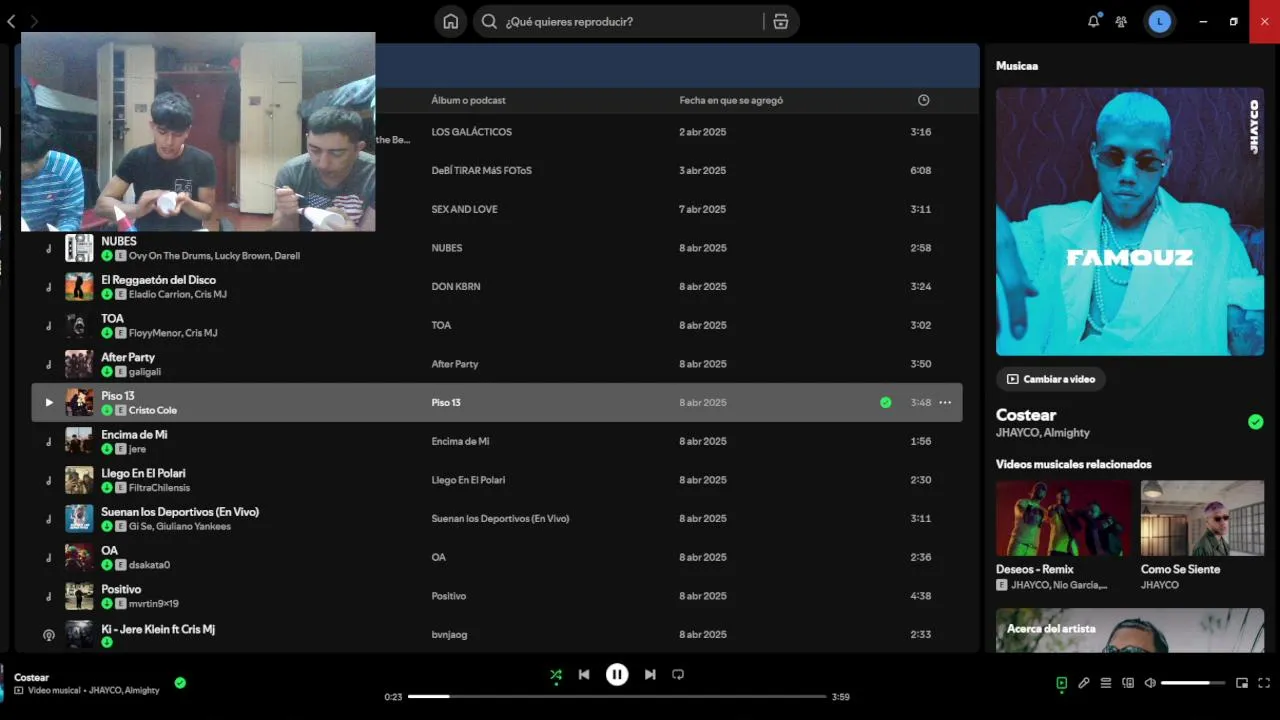The width and height of the screenshot is (1280, 720).
Task: Switch to full screen mode
Action: [1264, 683]
